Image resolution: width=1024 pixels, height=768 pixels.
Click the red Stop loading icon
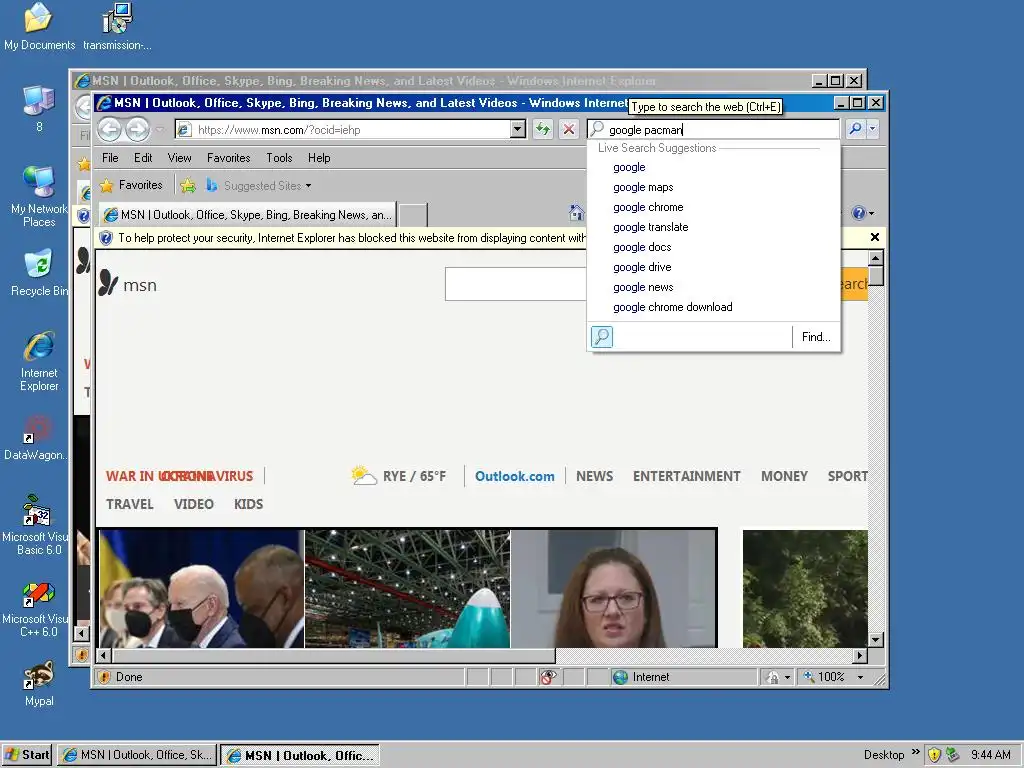click(569, 129)
